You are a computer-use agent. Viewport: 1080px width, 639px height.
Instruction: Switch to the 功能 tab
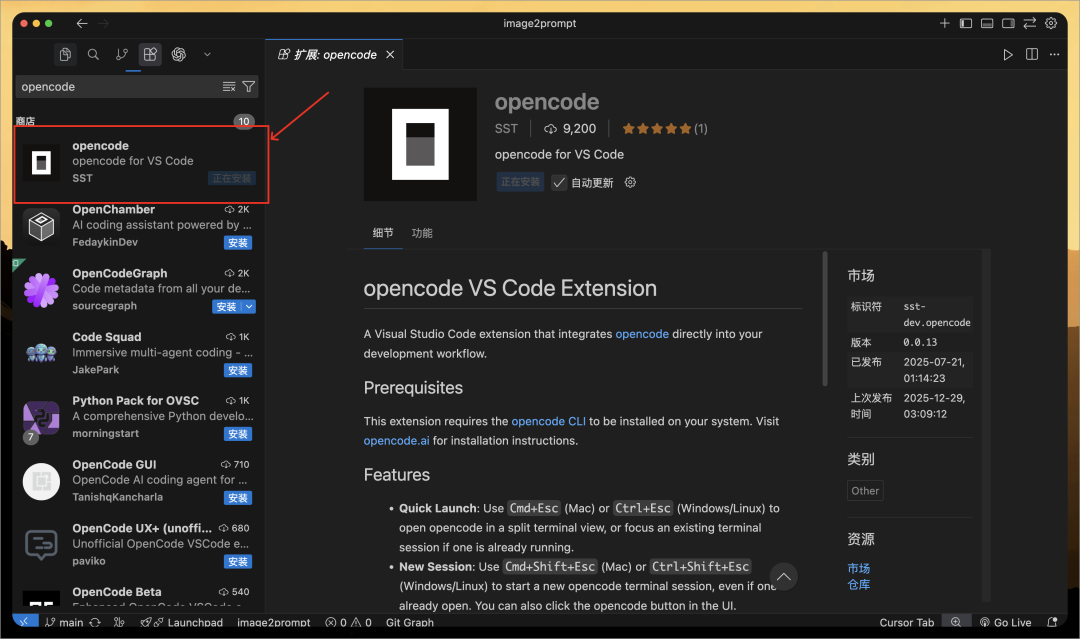[x=422, y=233]
